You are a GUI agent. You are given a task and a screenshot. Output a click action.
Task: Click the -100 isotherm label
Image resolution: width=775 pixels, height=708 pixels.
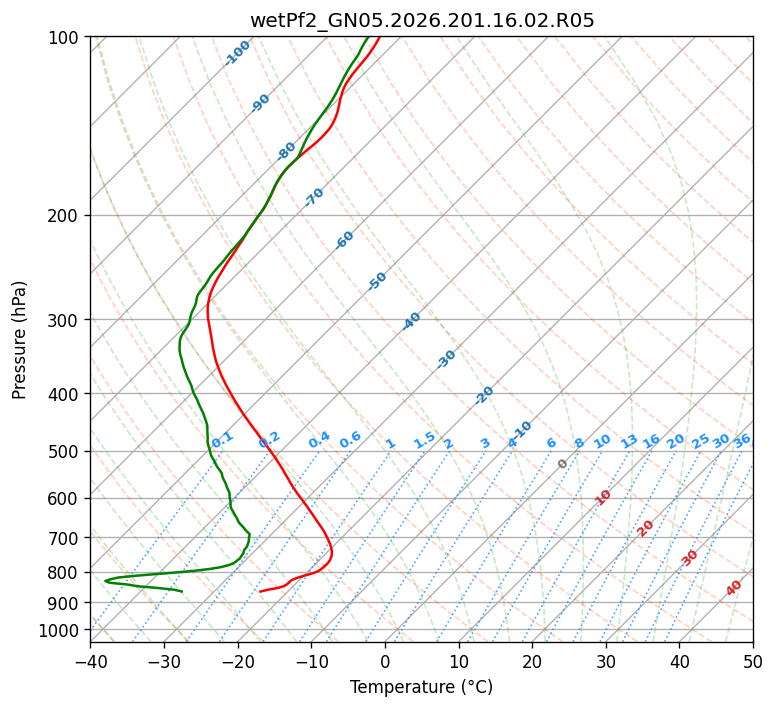coord(237,53)
